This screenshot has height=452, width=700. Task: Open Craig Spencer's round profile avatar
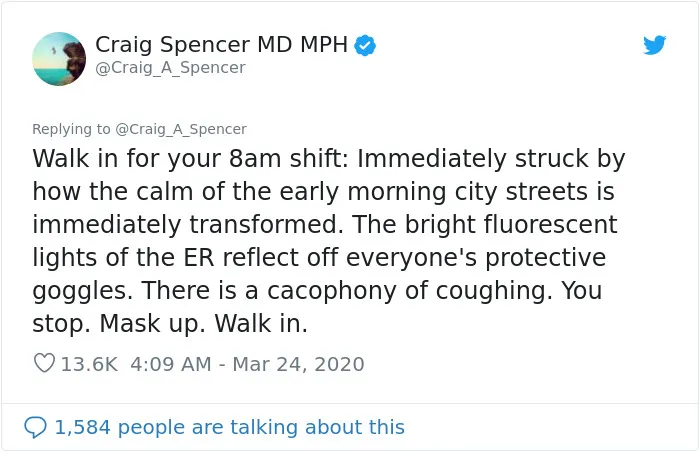click(59, 59)
